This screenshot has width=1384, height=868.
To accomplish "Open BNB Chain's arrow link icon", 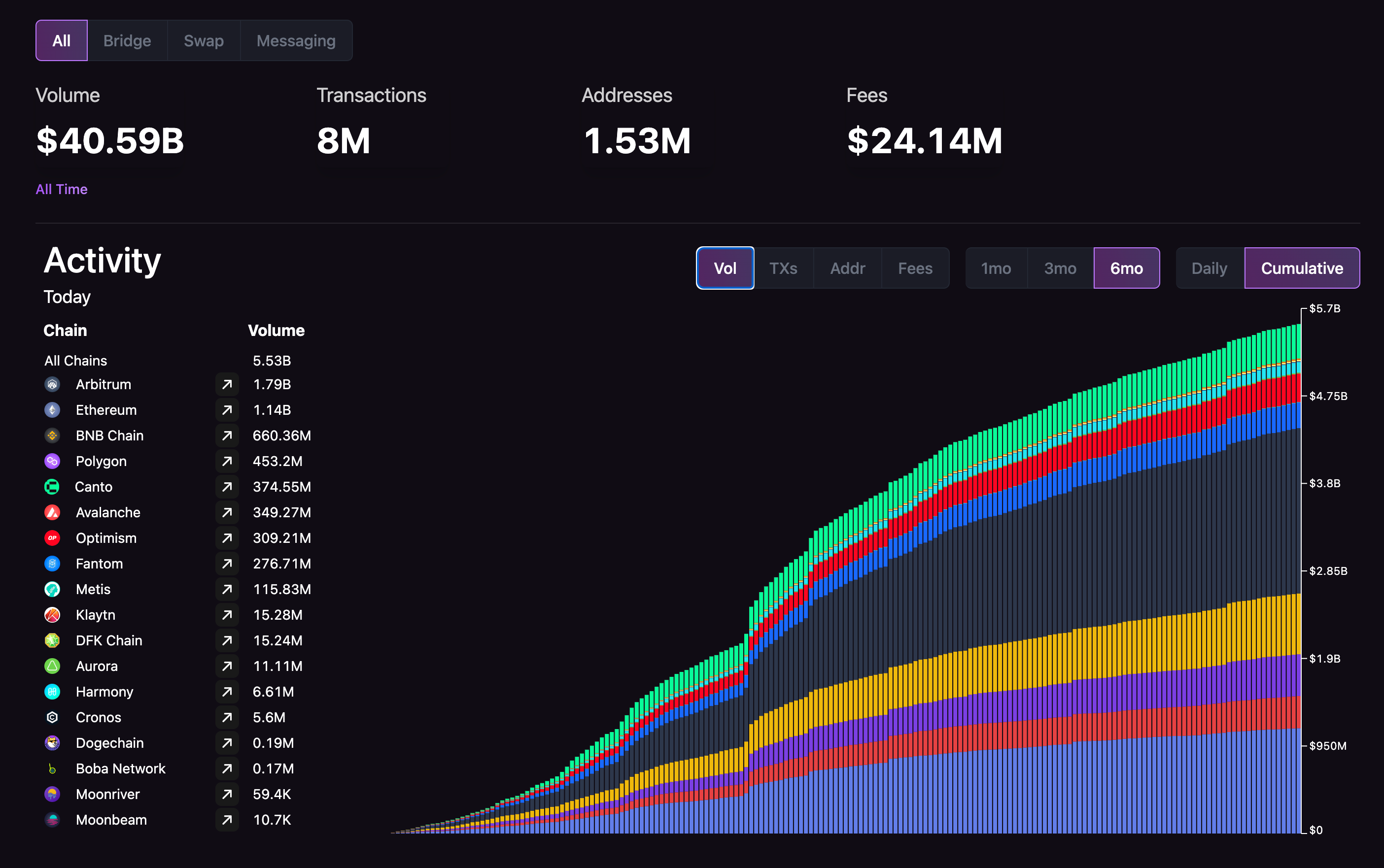I will [x=227, y=435].
